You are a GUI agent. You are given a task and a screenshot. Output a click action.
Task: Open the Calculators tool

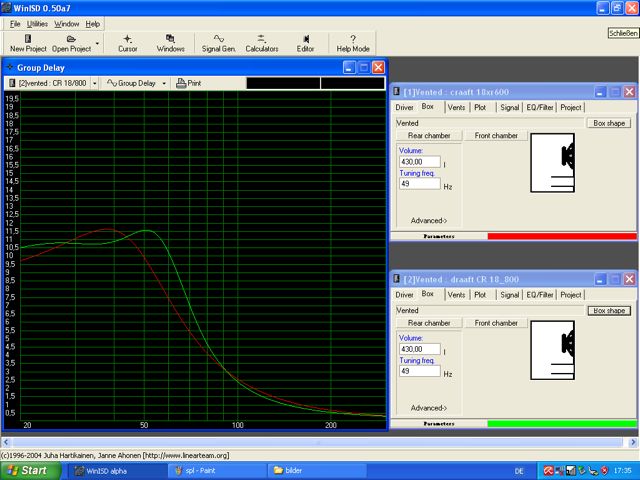[261, 38]
